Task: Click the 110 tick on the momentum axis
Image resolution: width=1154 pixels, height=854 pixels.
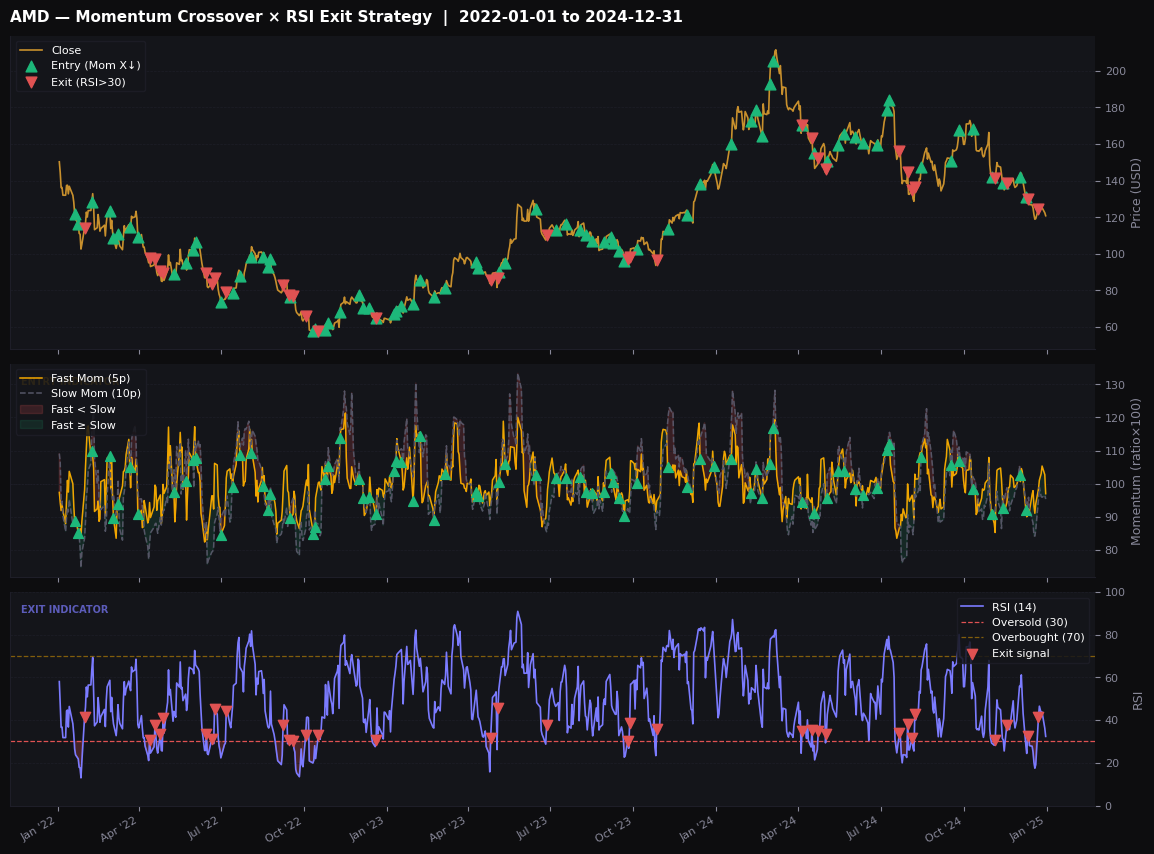Action: point(1115,451)
